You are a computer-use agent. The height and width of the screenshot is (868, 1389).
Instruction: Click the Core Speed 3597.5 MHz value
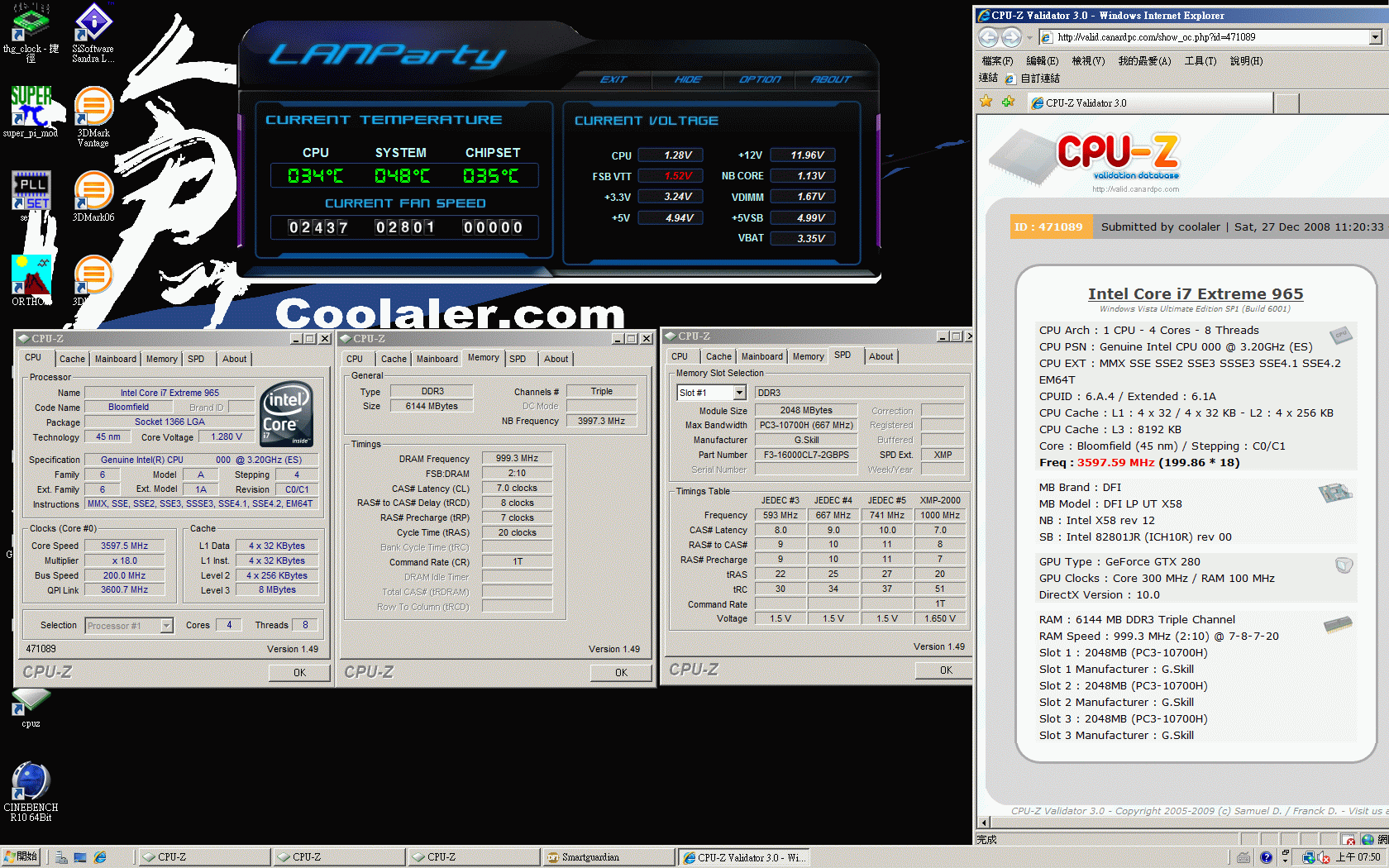click(125, 546)
